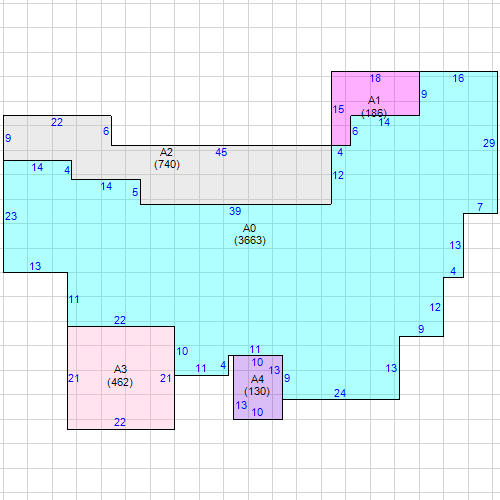Click the 9 dimension right of area A1

[424, 94]
